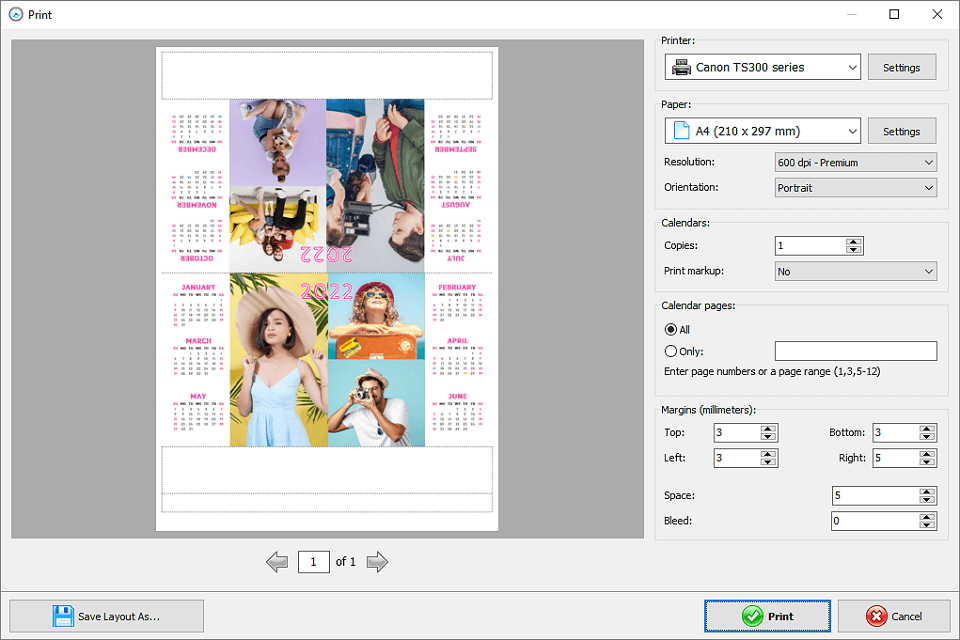
Task: Click the paper sheet icon in Paper combo
Action: coord(681,131)
